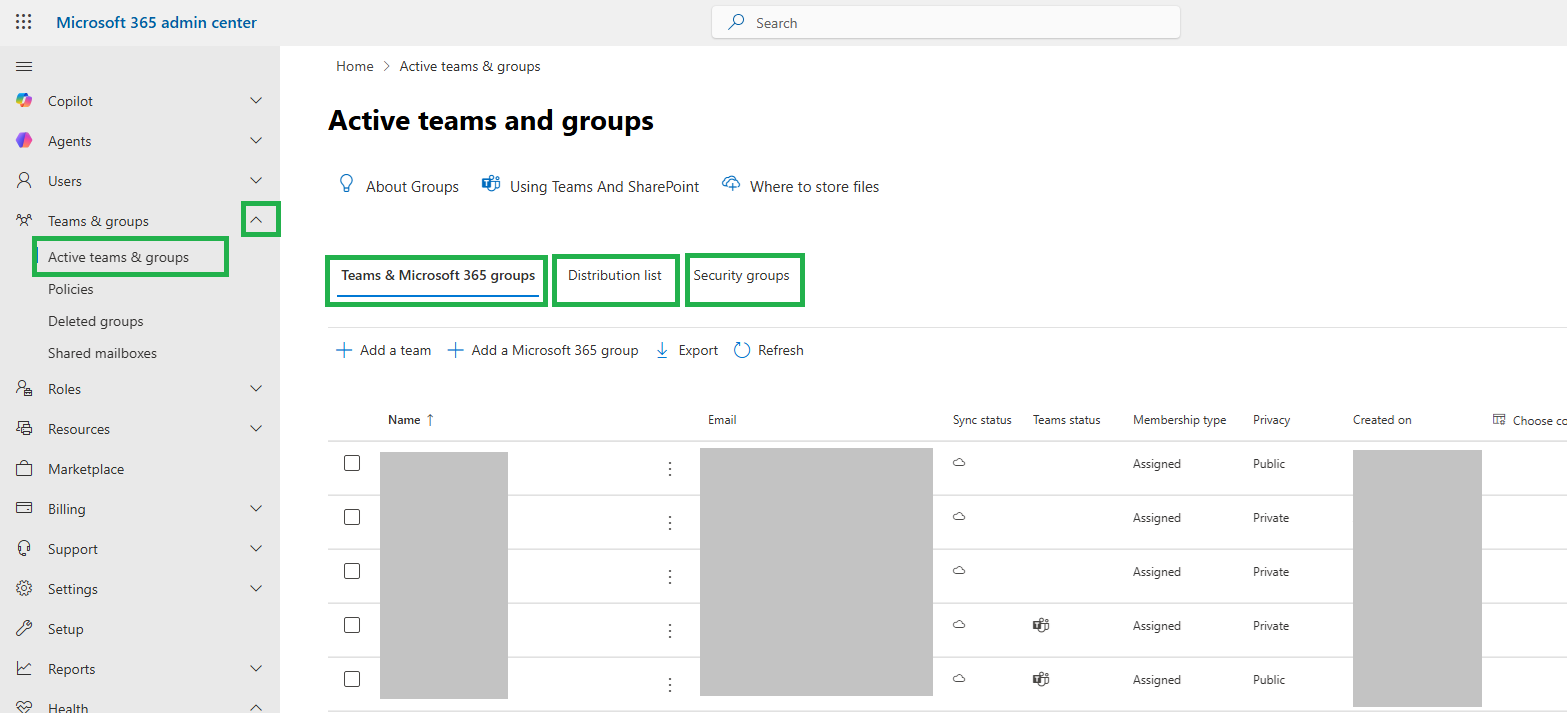The height and width of the screenshot is (713, 1567).
Task: Tick the checkbox of the third group row
Action: click(x=352, y=571)
